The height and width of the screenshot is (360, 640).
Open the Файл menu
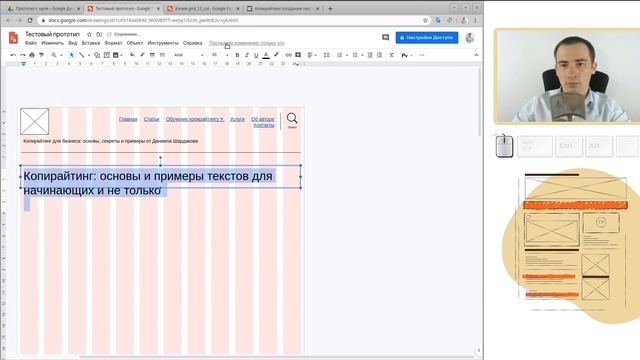pos(31,43)
